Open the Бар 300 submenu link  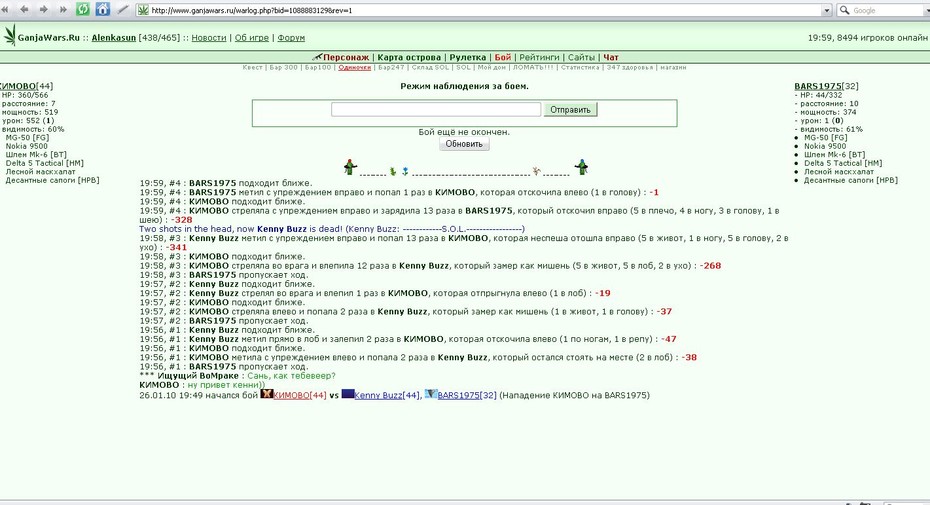(x=284, y=68)
